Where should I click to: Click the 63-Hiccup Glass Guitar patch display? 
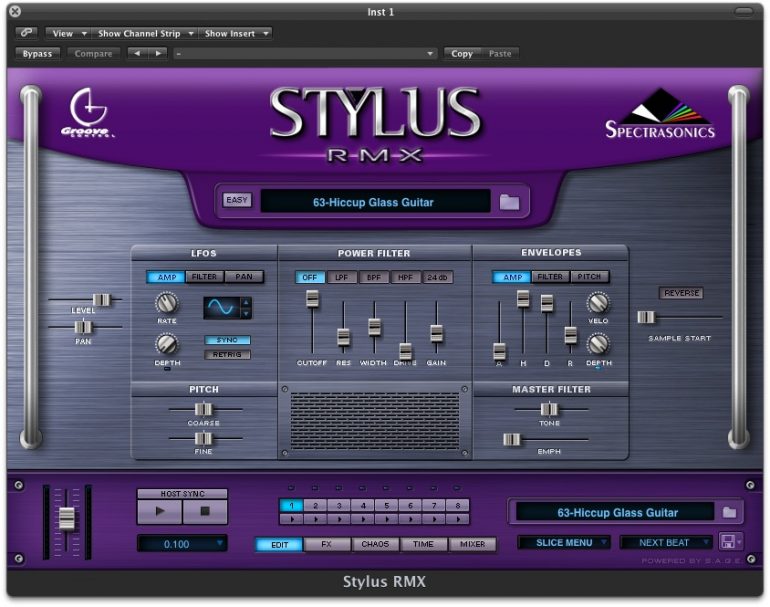(x=375, y=202)
